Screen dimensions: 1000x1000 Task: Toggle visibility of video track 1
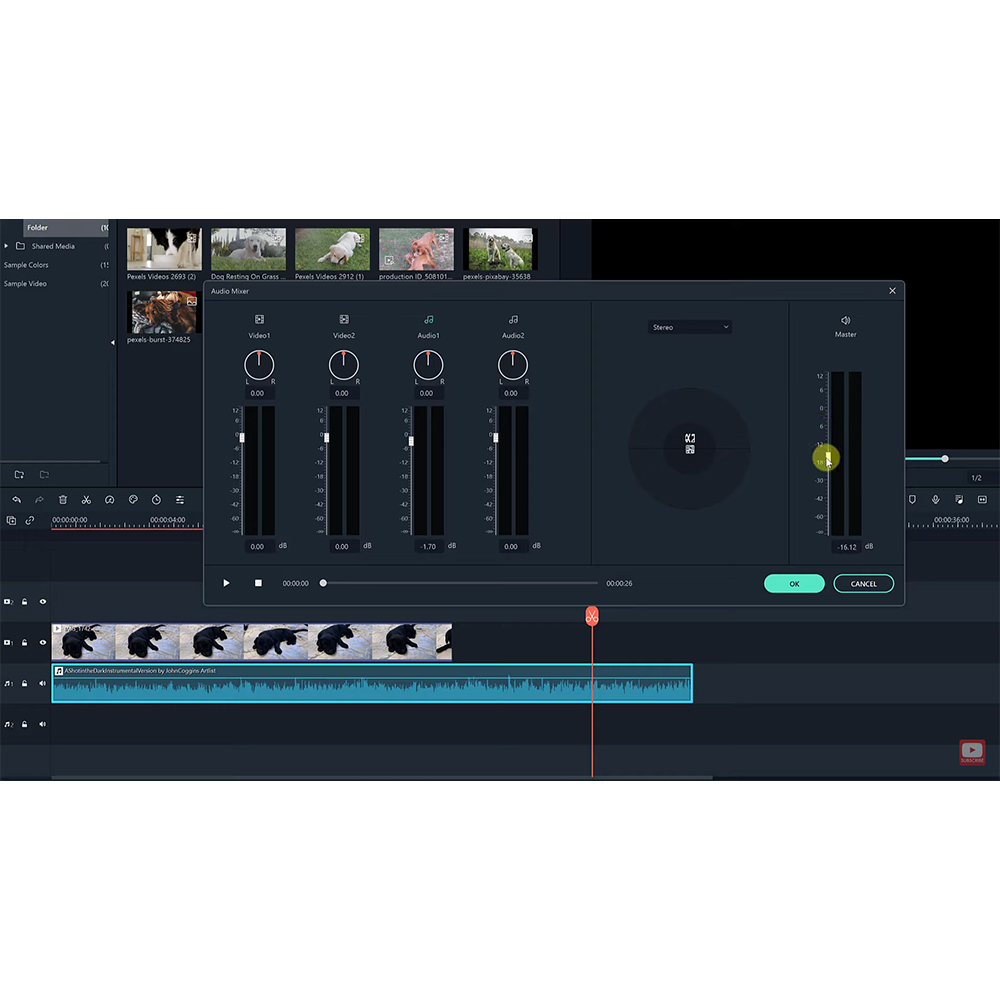43,643
